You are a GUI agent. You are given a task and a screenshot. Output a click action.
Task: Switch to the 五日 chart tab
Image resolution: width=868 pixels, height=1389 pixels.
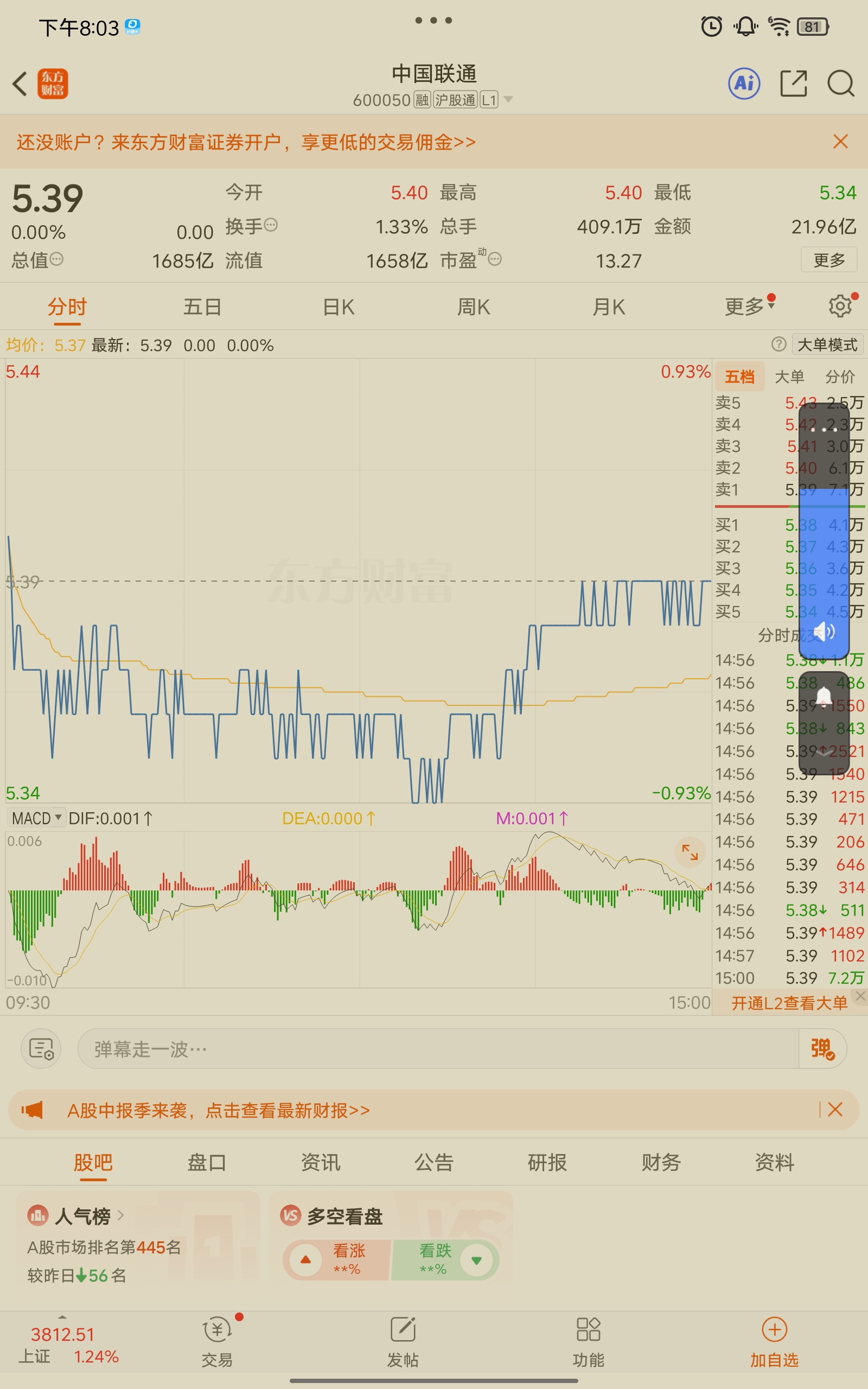click(202, 307)
